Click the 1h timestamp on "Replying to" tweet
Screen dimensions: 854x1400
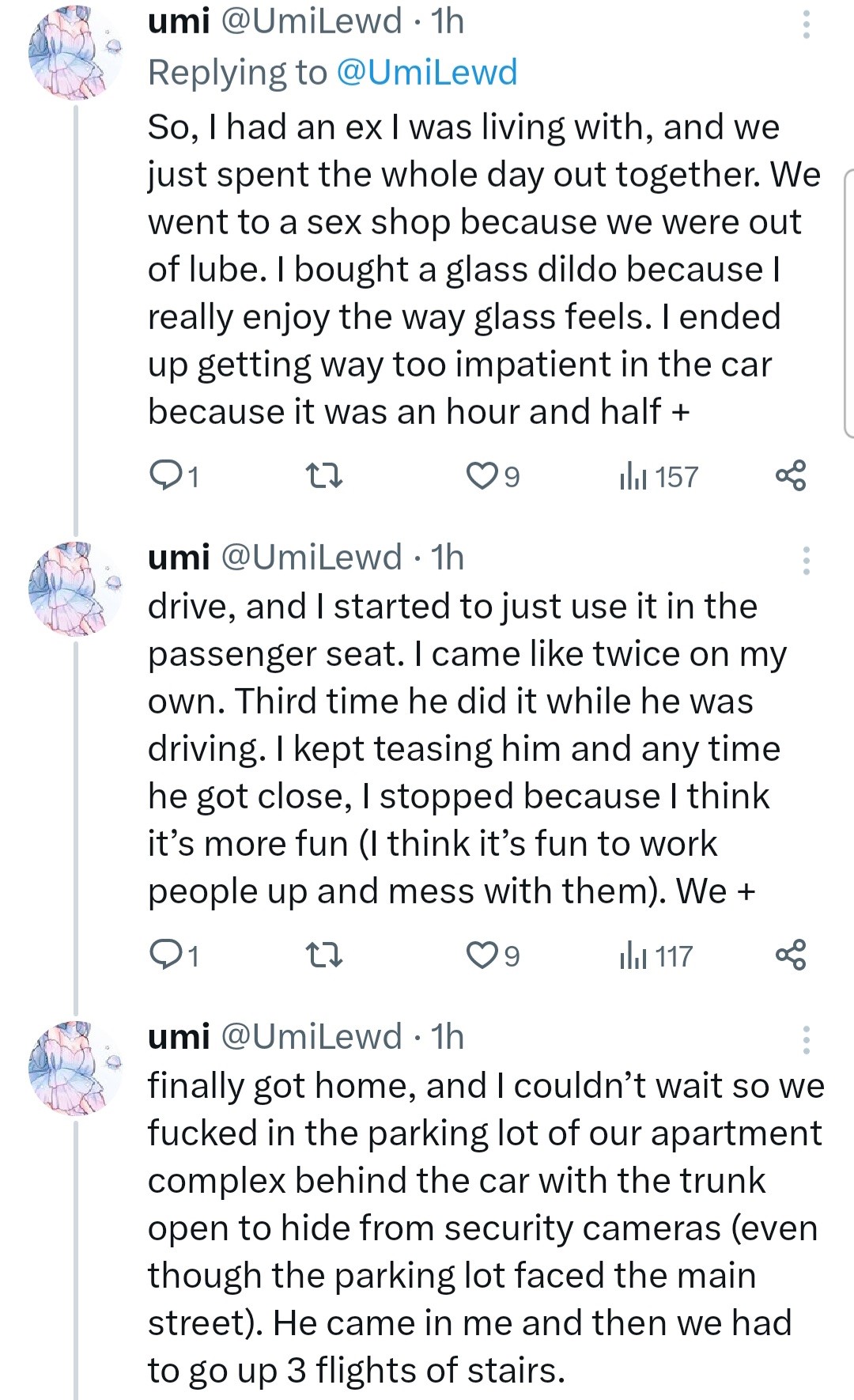click(x=448, y=21)
